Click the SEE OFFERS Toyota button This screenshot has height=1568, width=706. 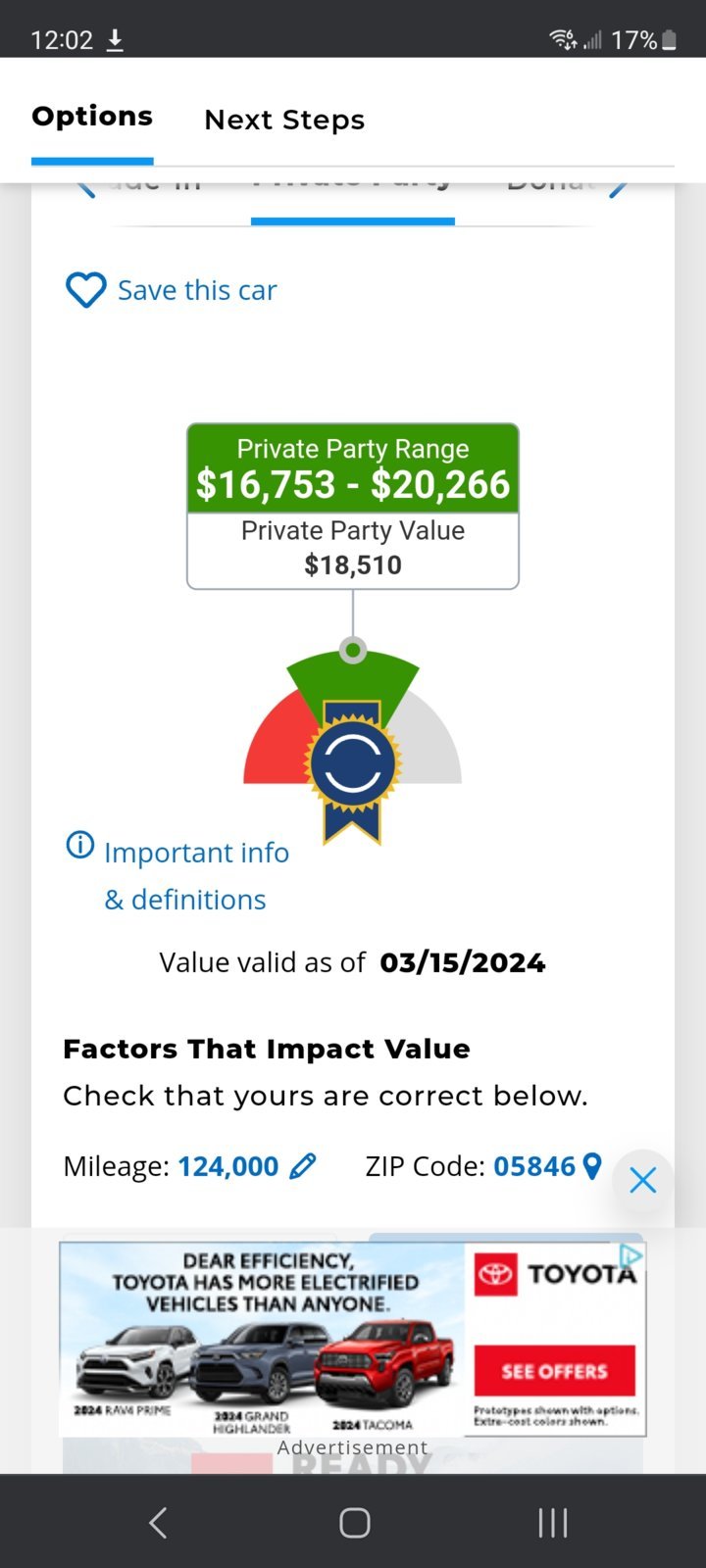click(554, 1371)
